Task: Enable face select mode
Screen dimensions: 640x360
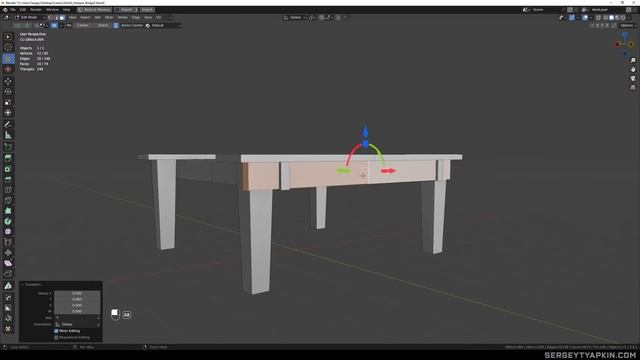Action: click(x=62, y=18)
